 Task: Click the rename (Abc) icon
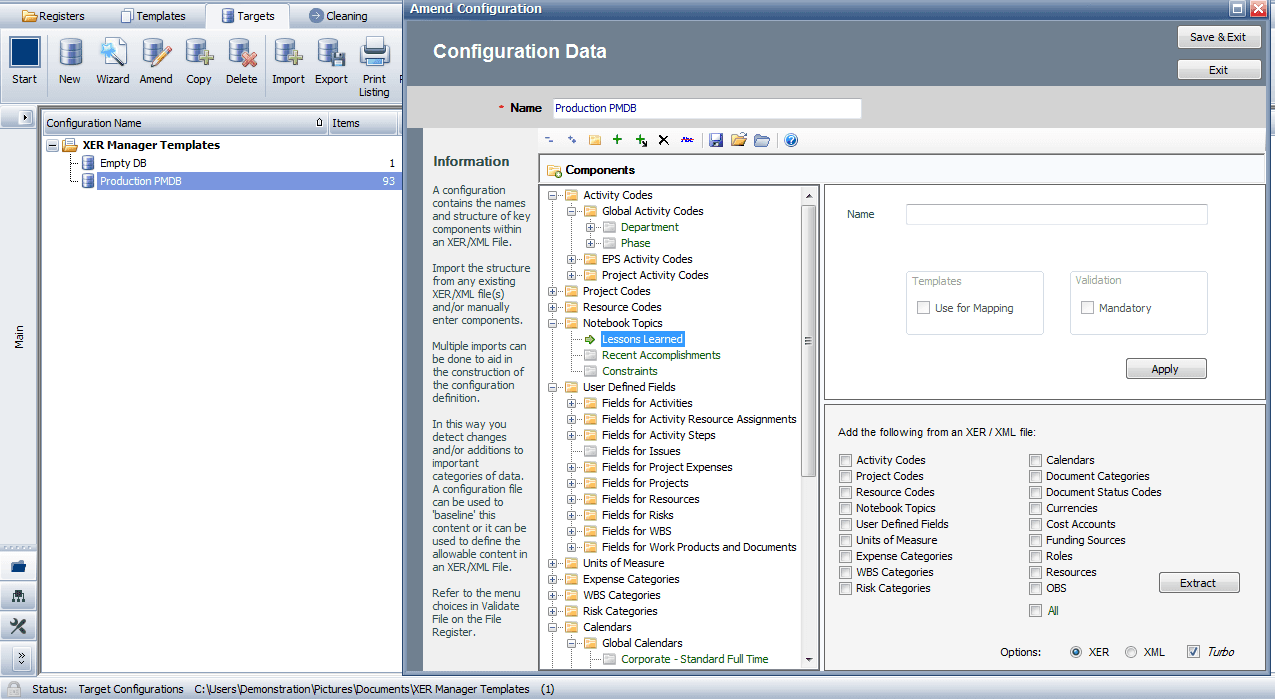(687, 141)
